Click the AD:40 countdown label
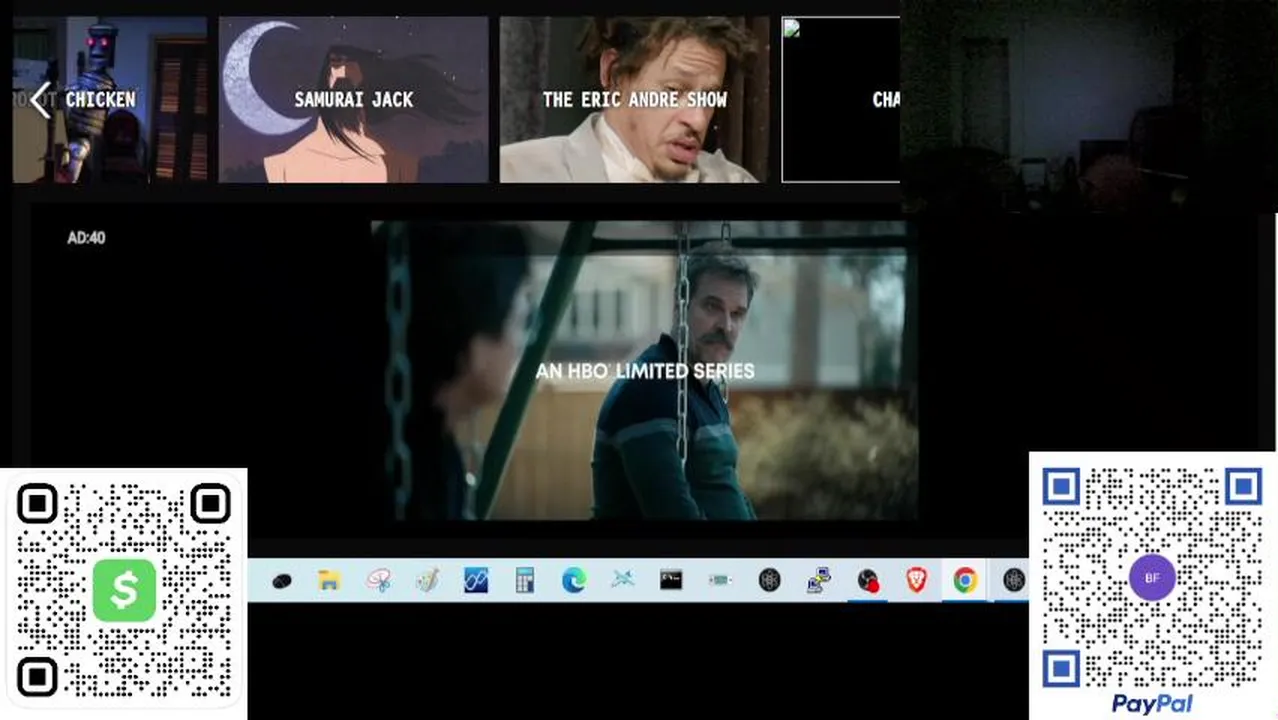1278x720 pixels. pos(86,238)
